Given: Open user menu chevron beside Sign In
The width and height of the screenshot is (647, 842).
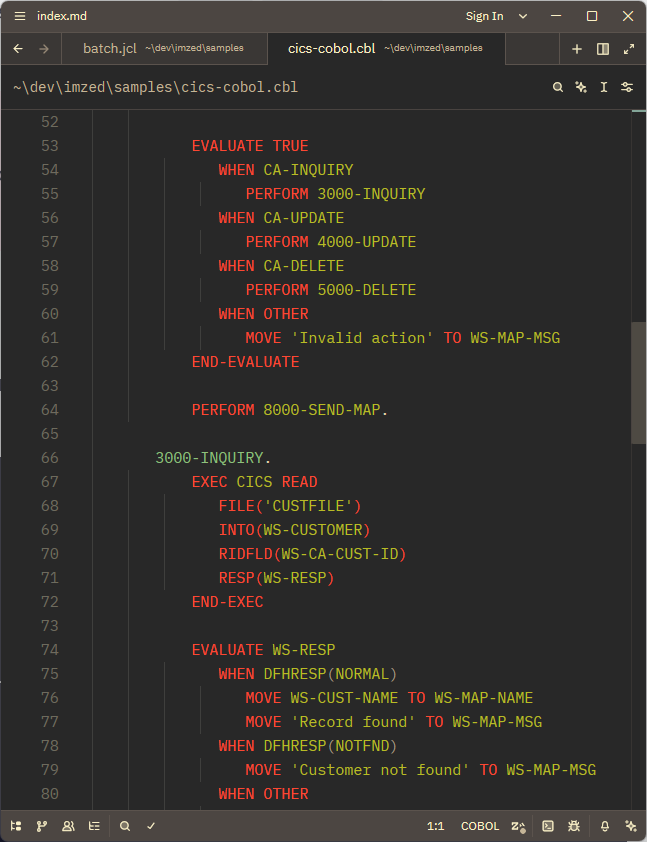Looking at the screenshot, I should tap(522, 16).
